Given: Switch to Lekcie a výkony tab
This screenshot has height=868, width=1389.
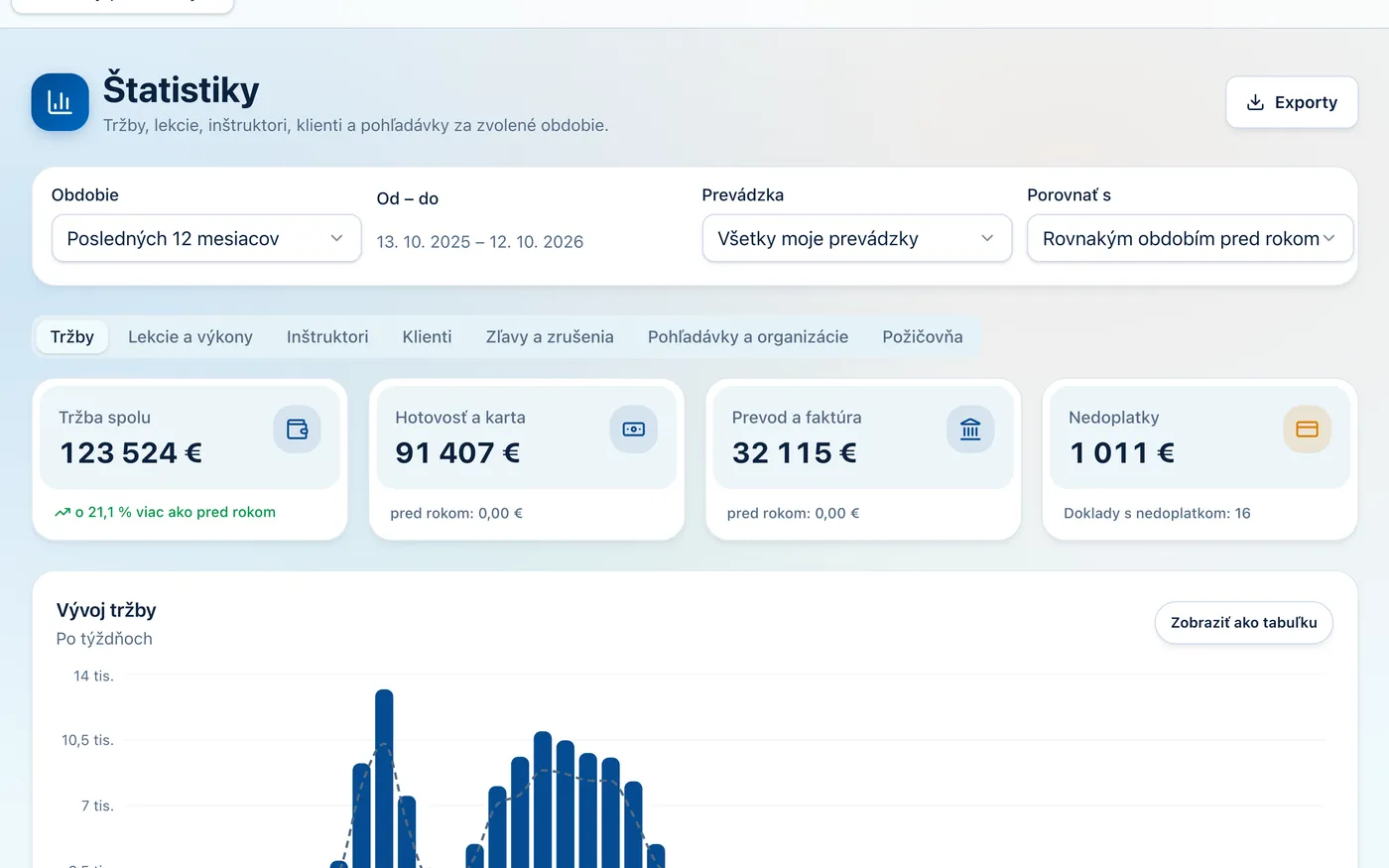Looking at the screenshot, I should [190, 336].
